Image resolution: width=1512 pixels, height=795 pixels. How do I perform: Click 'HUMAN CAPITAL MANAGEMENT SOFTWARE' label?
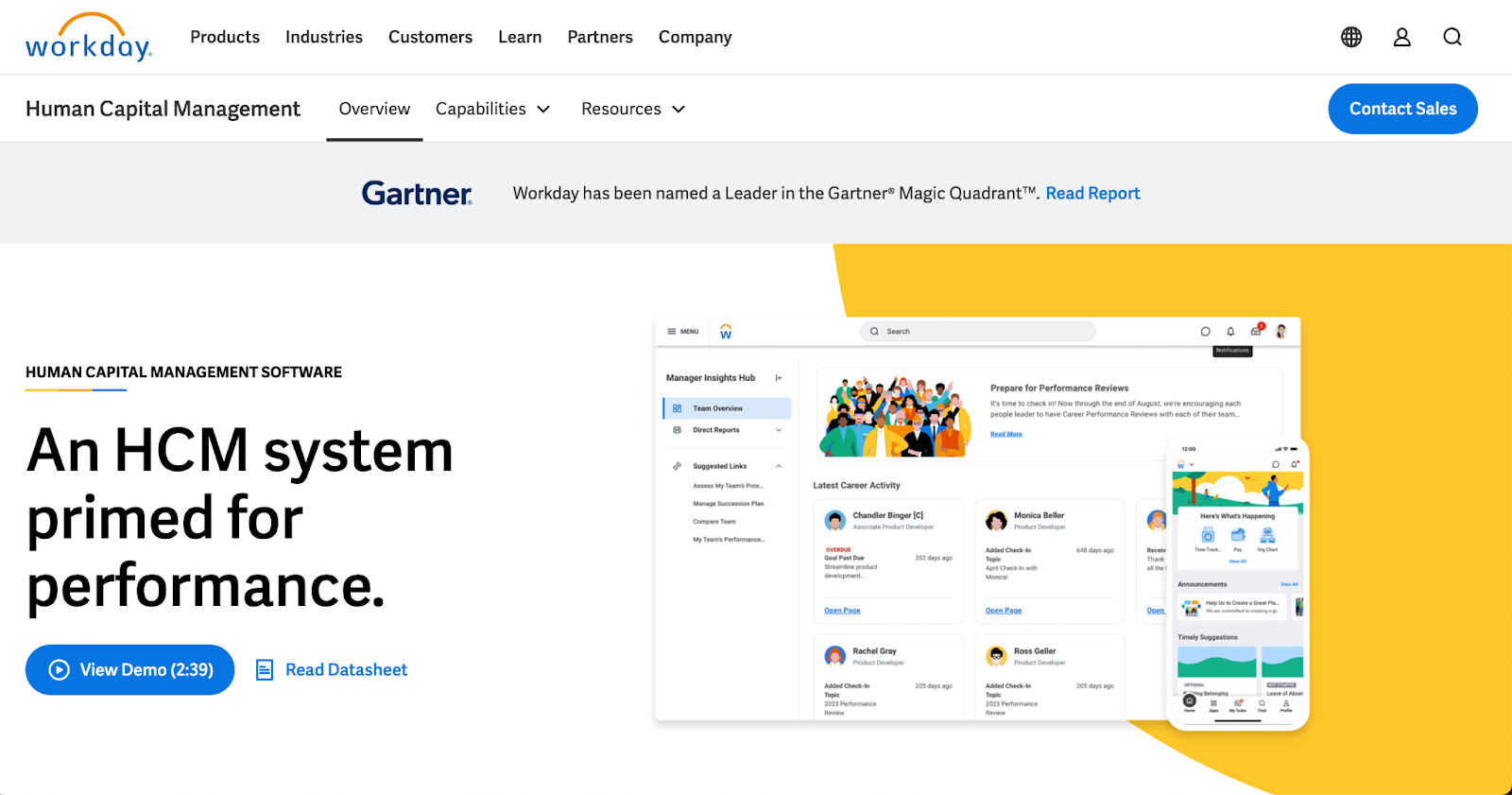tap(183, 372)
